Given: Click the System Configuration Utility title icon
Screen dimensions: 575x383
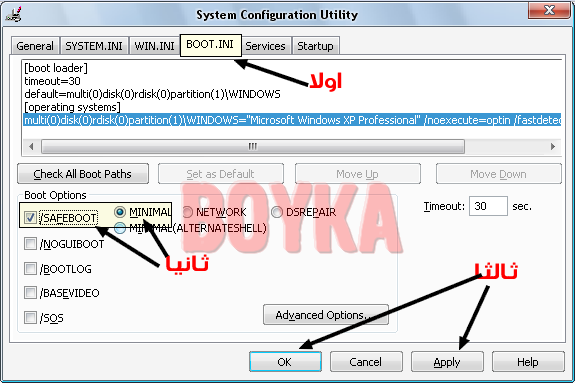Looking at the screenshot, I should 14,14.
